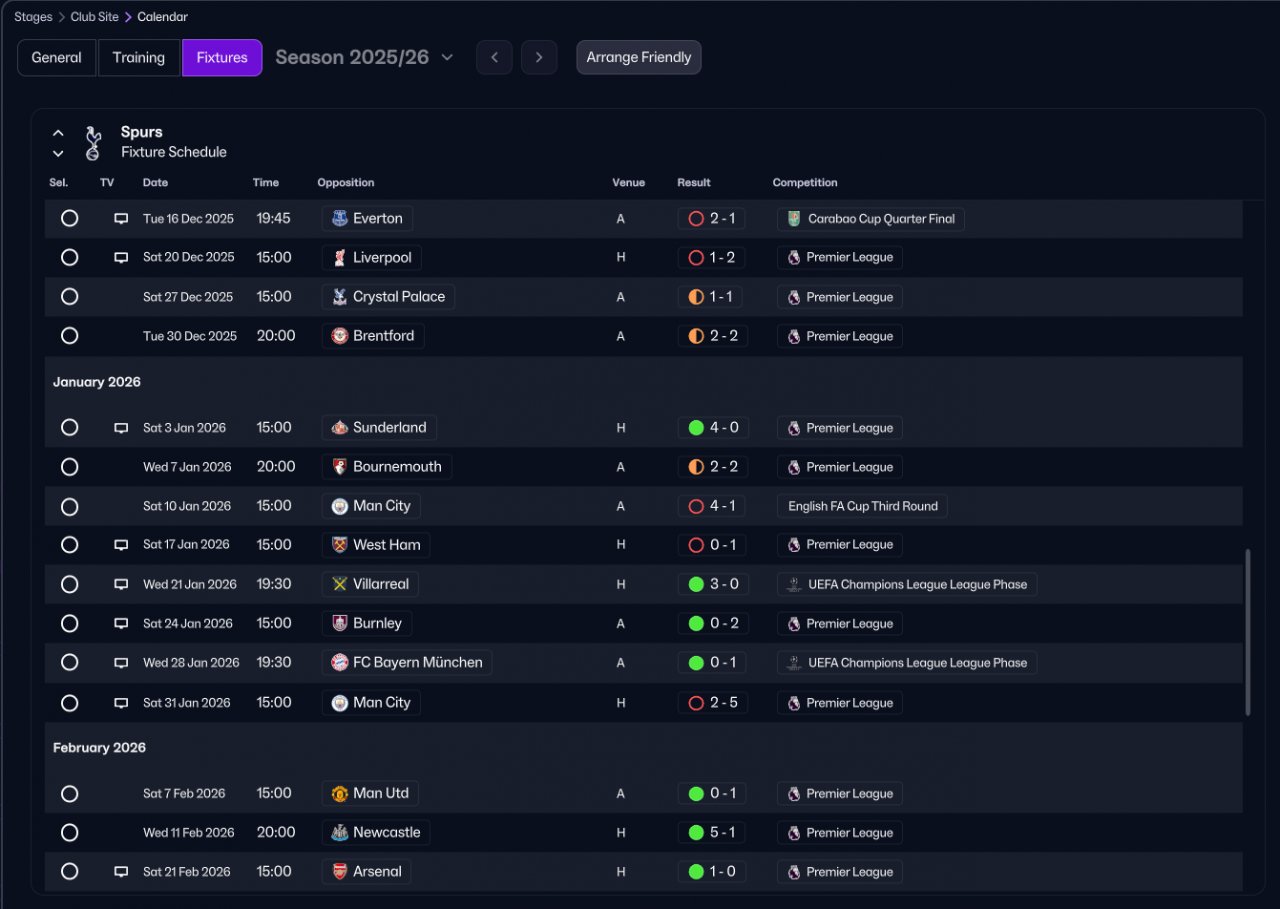Screen dimensions: 1280x909
Task: Click the Everton club badge
Action: pyautogui.click(x=340, y=218)
